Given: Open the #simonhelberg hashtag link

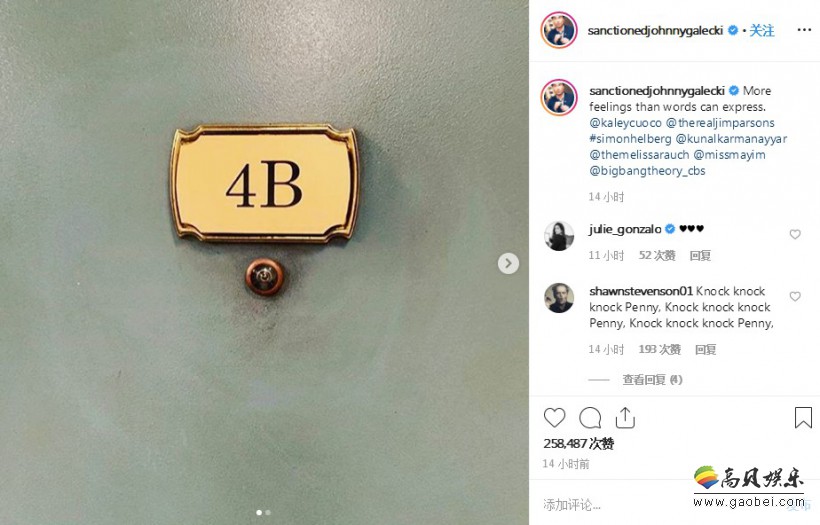Looking at the screenshot, I should tap(630, 139).
